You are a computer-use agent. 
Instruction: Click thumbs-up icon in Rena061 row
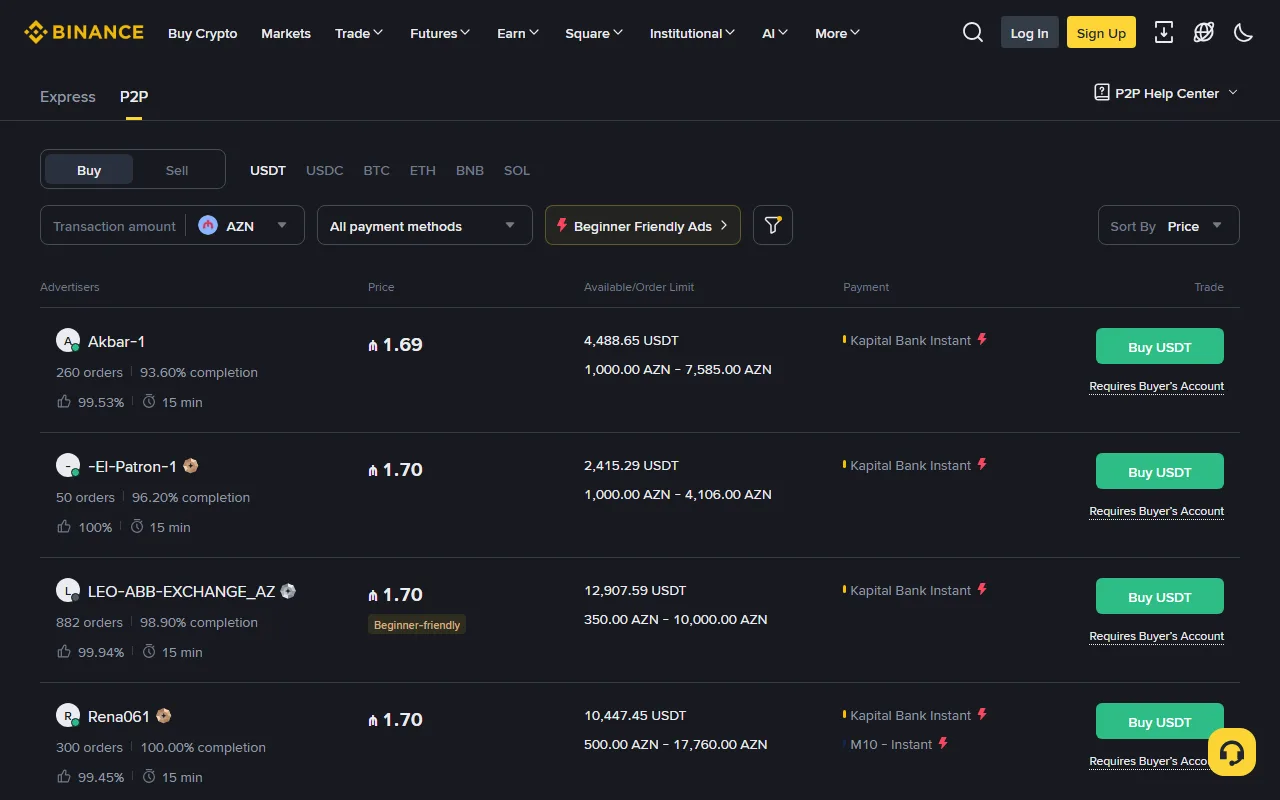point(64,776)
